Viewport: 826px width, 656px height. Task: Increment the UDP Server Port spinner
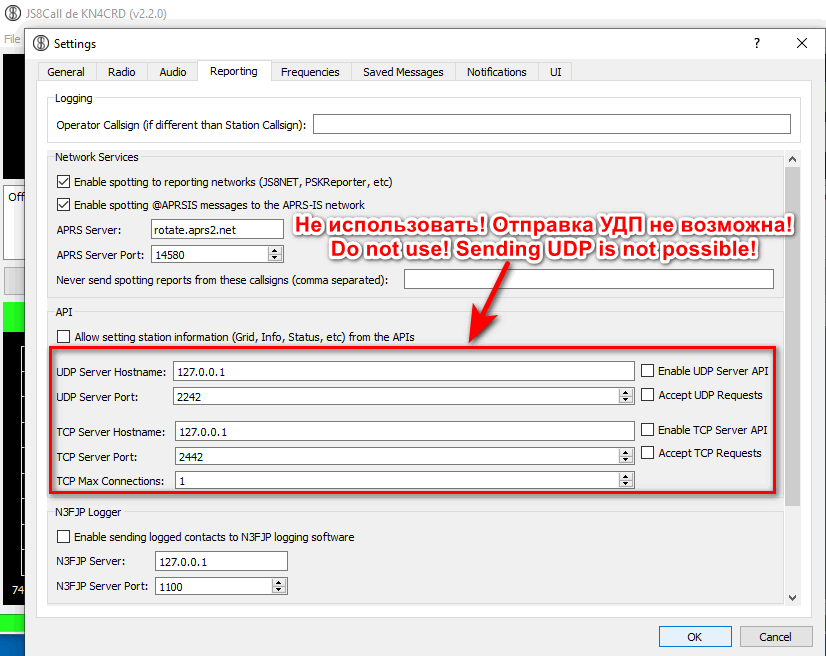point(626,392)
